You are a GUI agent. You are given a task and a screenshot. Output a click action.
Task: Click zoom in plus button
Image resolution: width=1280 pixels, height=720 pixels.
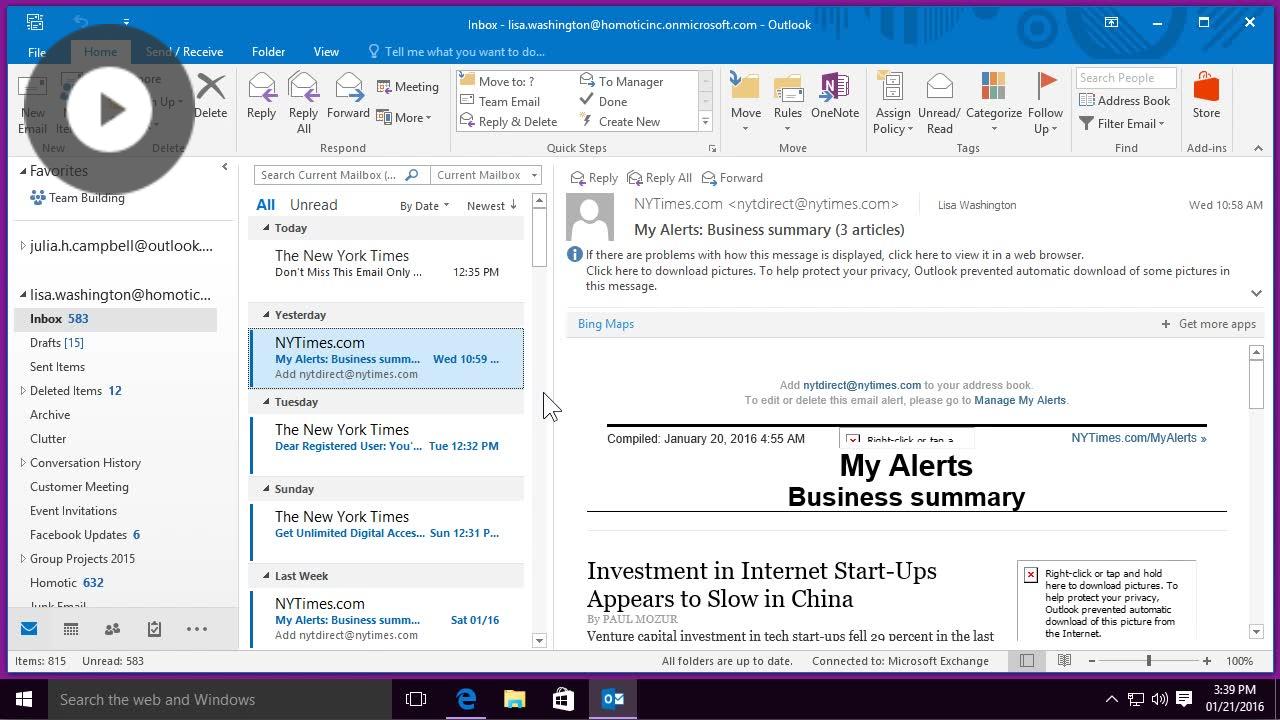(x=1207, y=661)
